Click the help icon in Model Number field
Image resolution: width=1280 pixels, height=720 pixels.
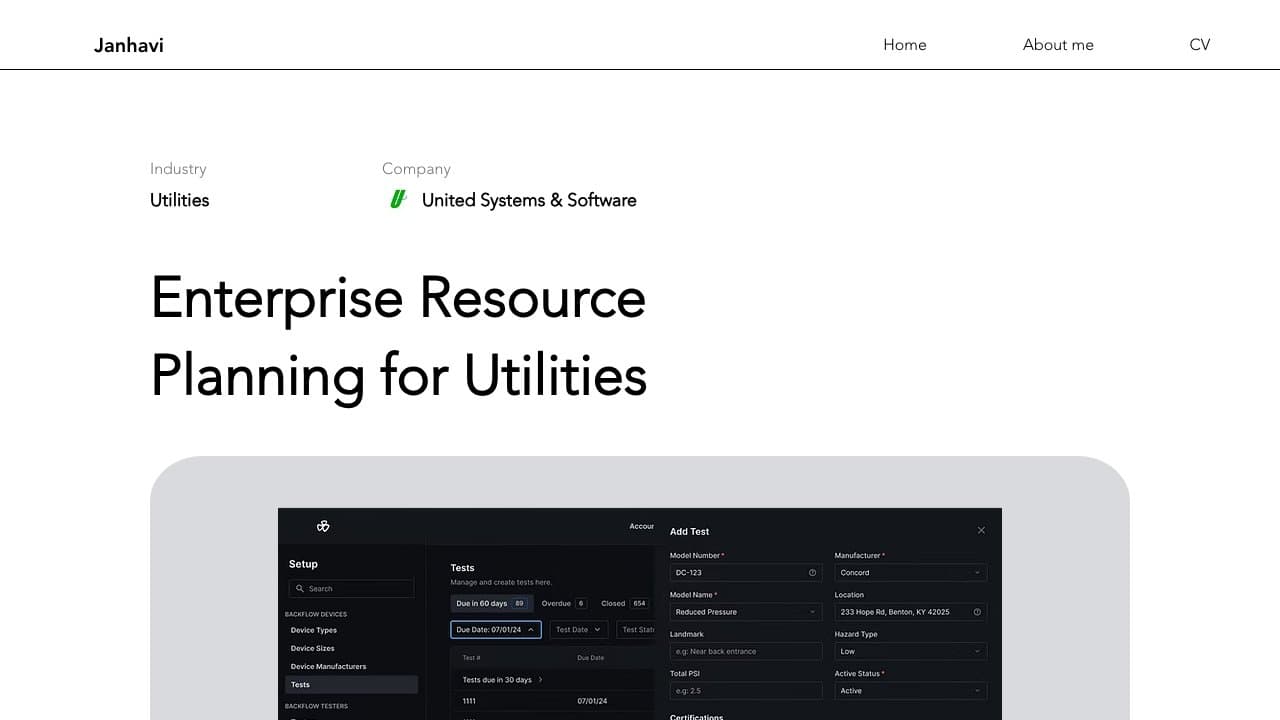(812, 573)
